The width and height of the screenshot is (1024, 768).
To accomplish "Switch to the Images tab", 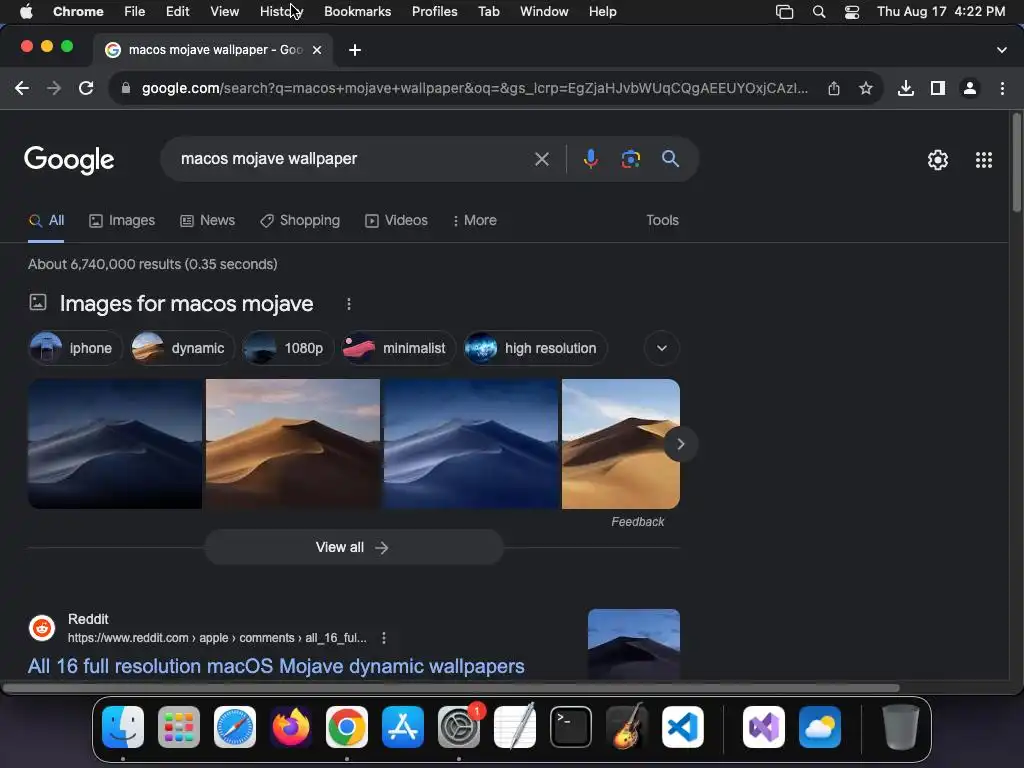I will (x=122, y=221).
